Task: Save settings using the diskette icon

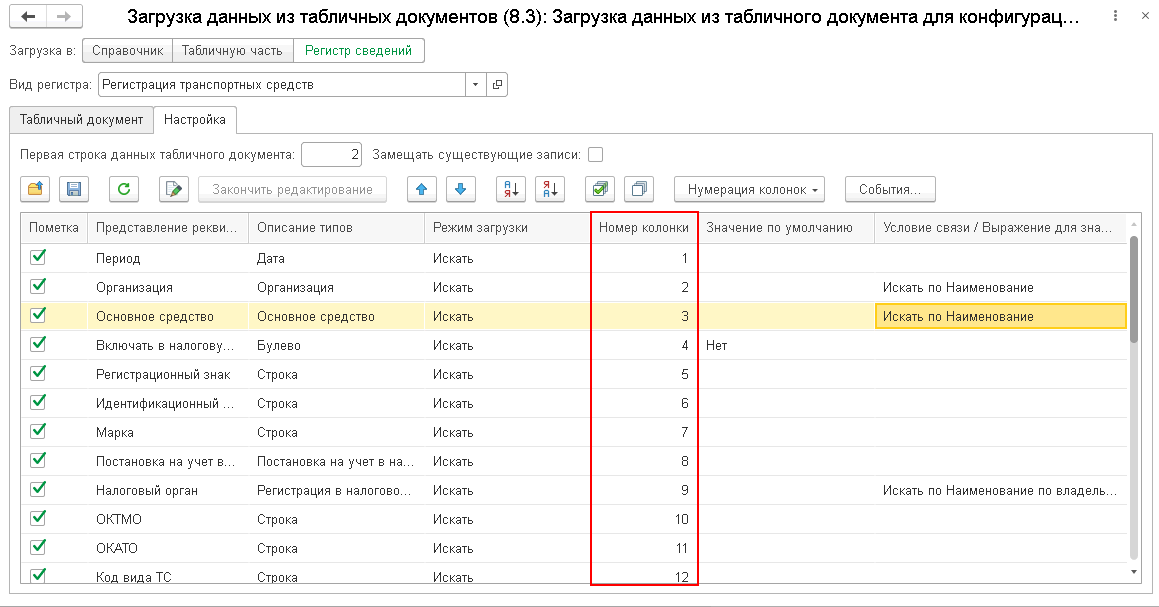Action: coord(74,189)
